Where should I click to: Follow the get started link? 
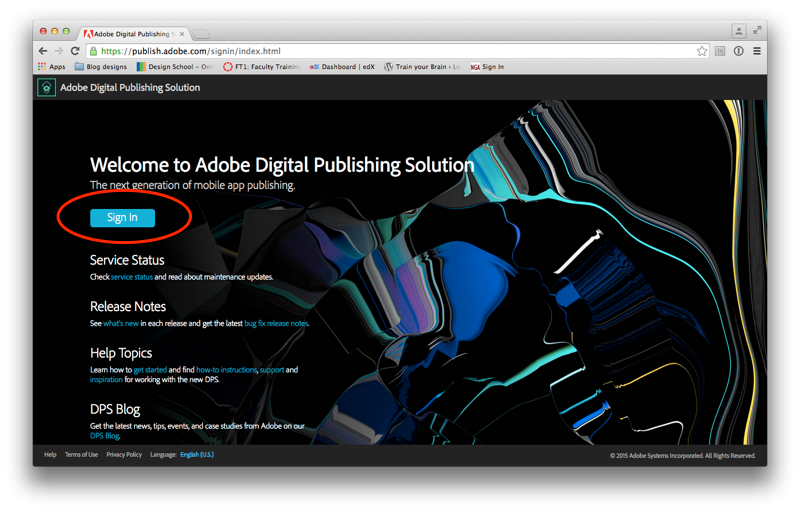click(x=150, y=370)
